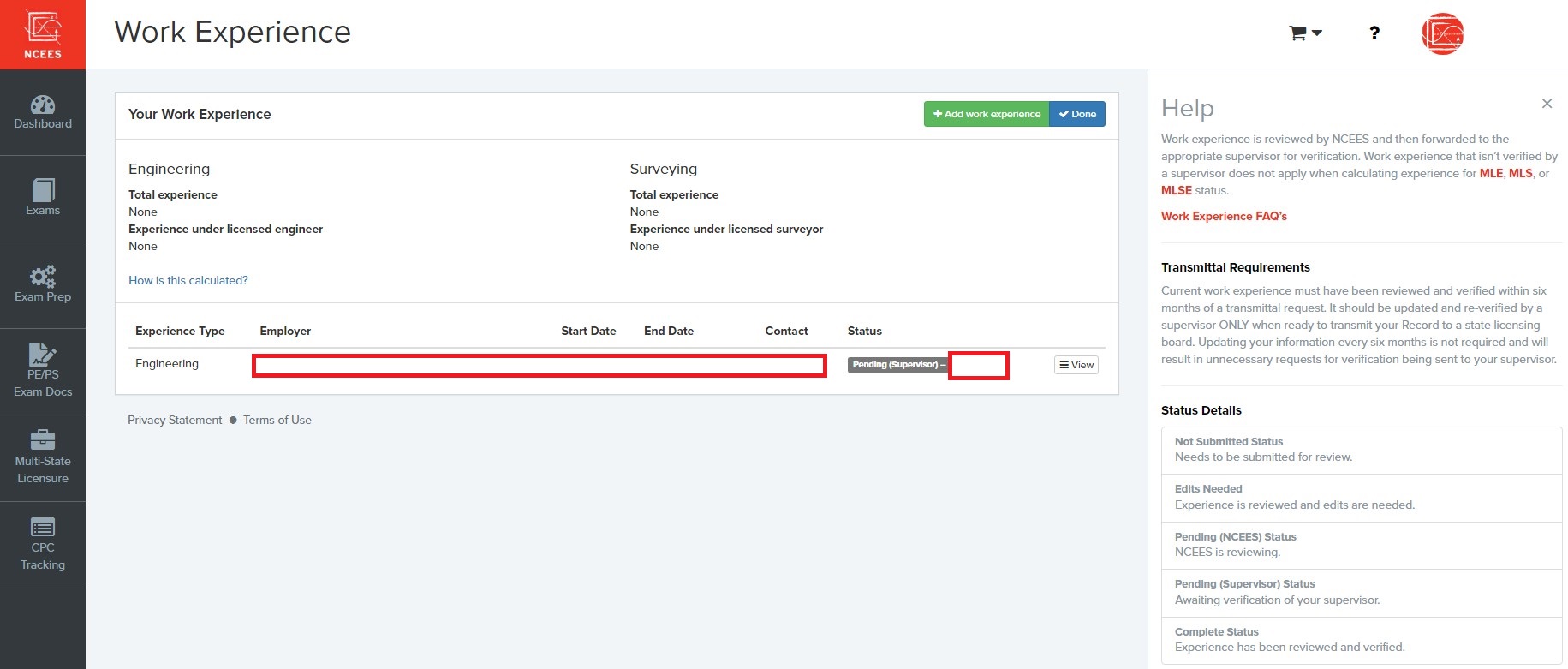Click the Start Date column header
This screenshot has width=1568, height=669.
click(x=588, y=331)
